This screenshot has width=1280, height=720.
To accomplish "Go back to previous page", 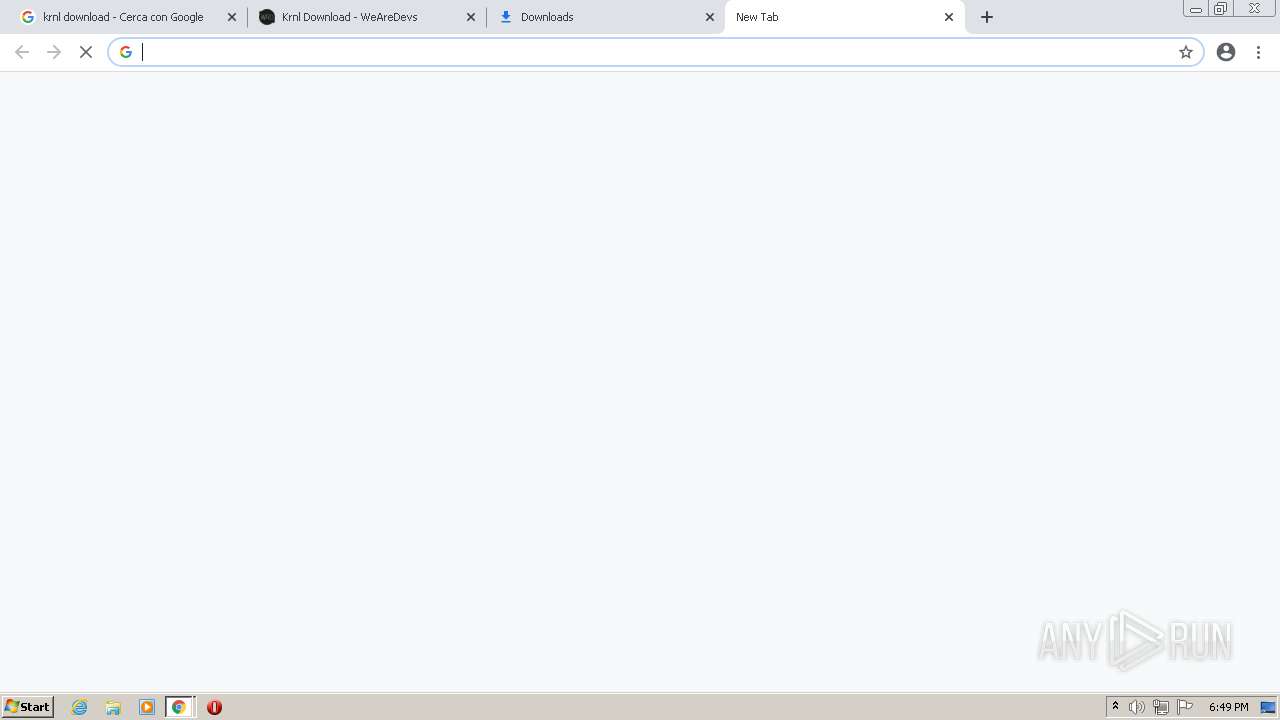I will [22, 52].
